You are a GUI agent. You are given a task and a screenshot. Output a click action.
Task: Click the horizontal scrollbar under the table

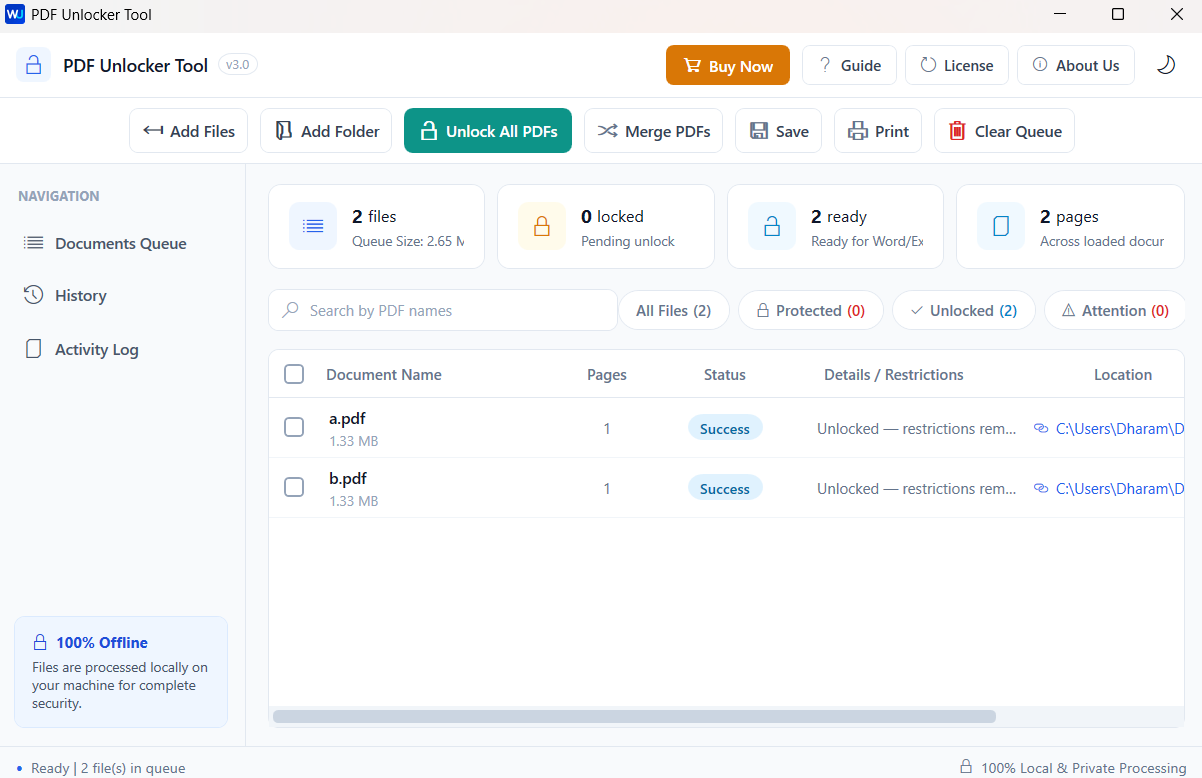tap(634, 716)
